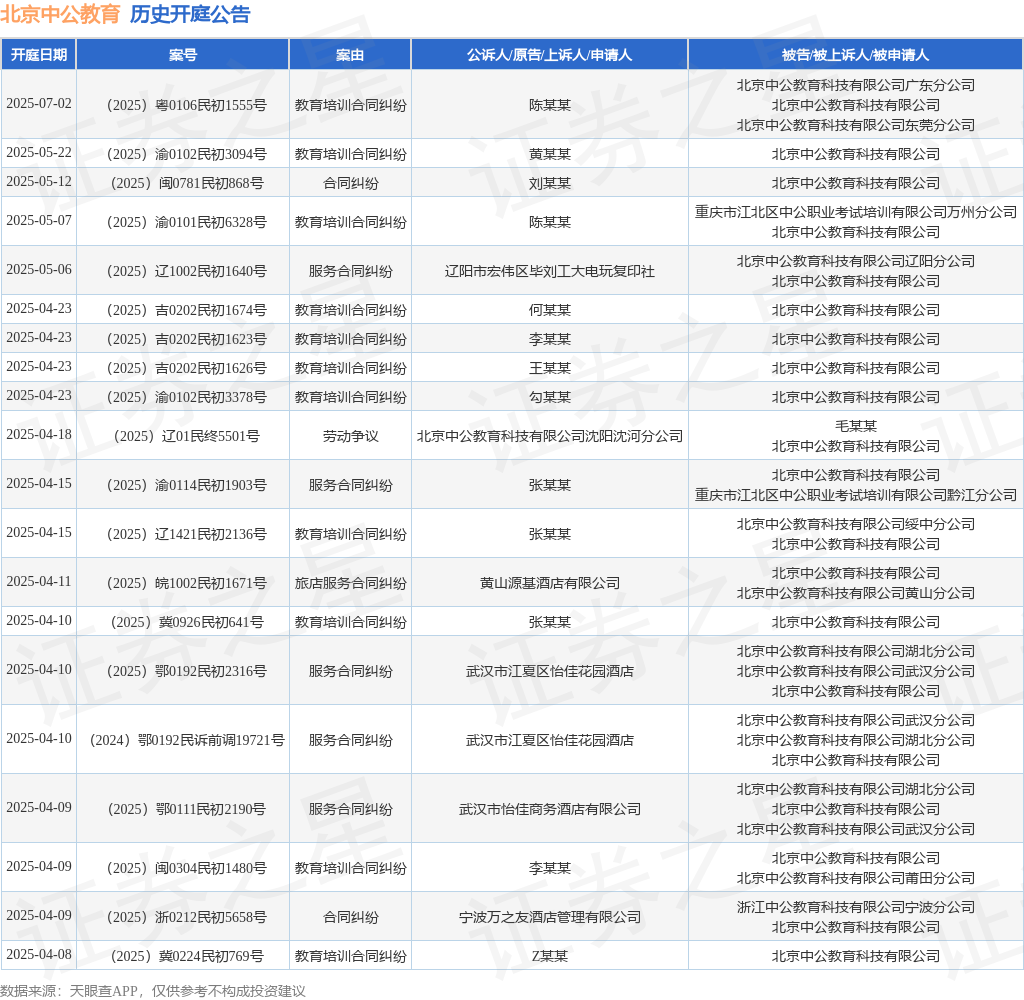Viewport: 1024px width, 1000px height.
Task: Click plaintiff 辽阳市宏伟区毕刘工大电玩复印社
Action: 550,271
